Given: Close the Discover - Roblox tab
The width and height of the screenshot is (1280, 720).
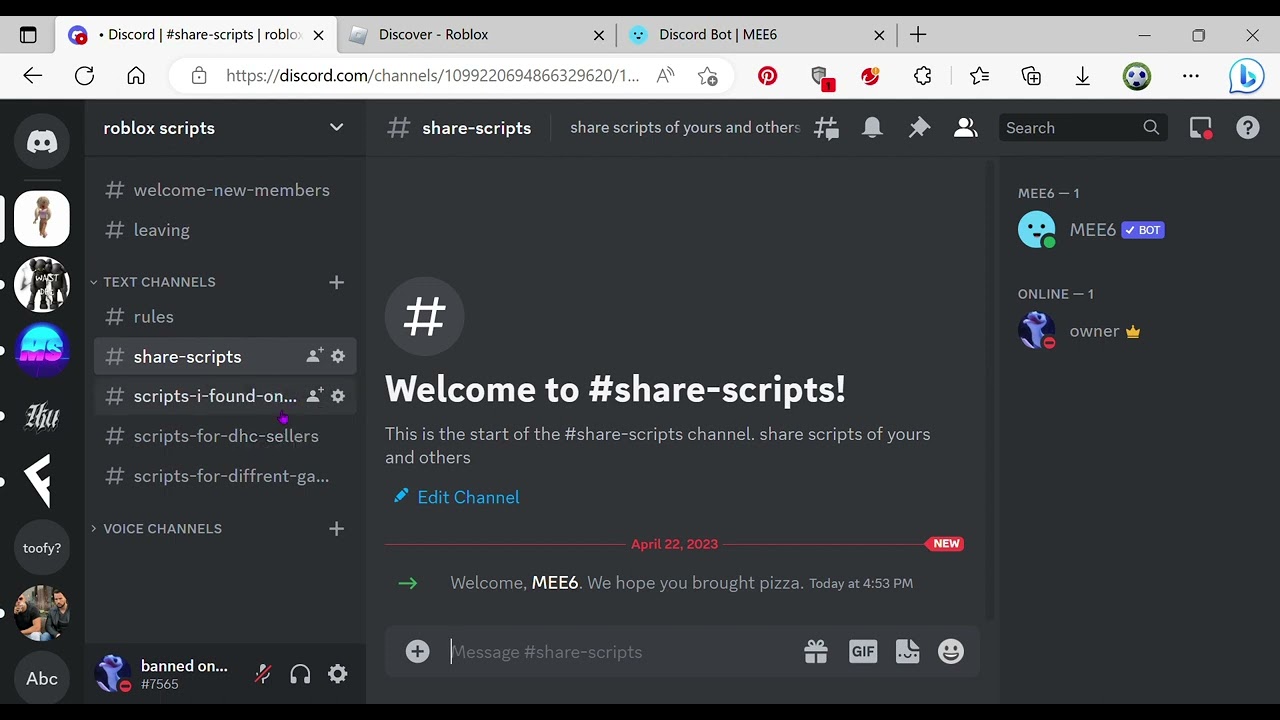Looking at the screenshot, I should [599, 35].
